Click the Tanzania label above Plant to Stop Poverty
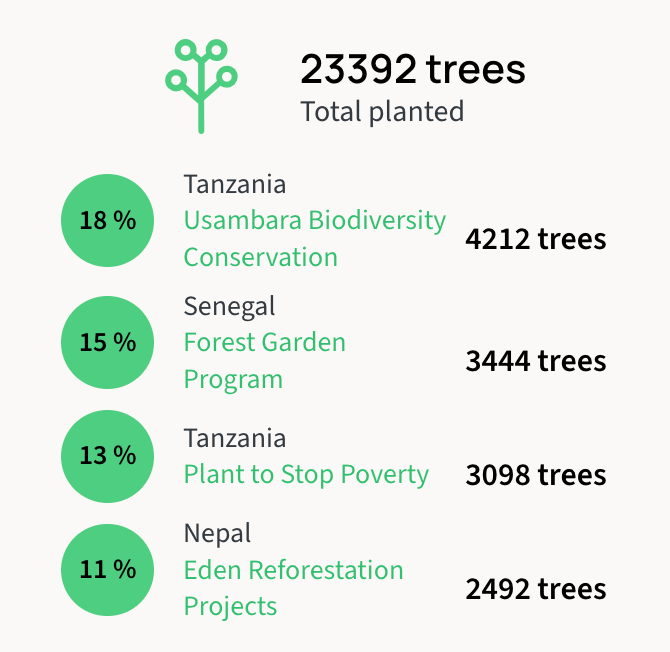Viewport: 670px width, 652px height. pos(234,438)
